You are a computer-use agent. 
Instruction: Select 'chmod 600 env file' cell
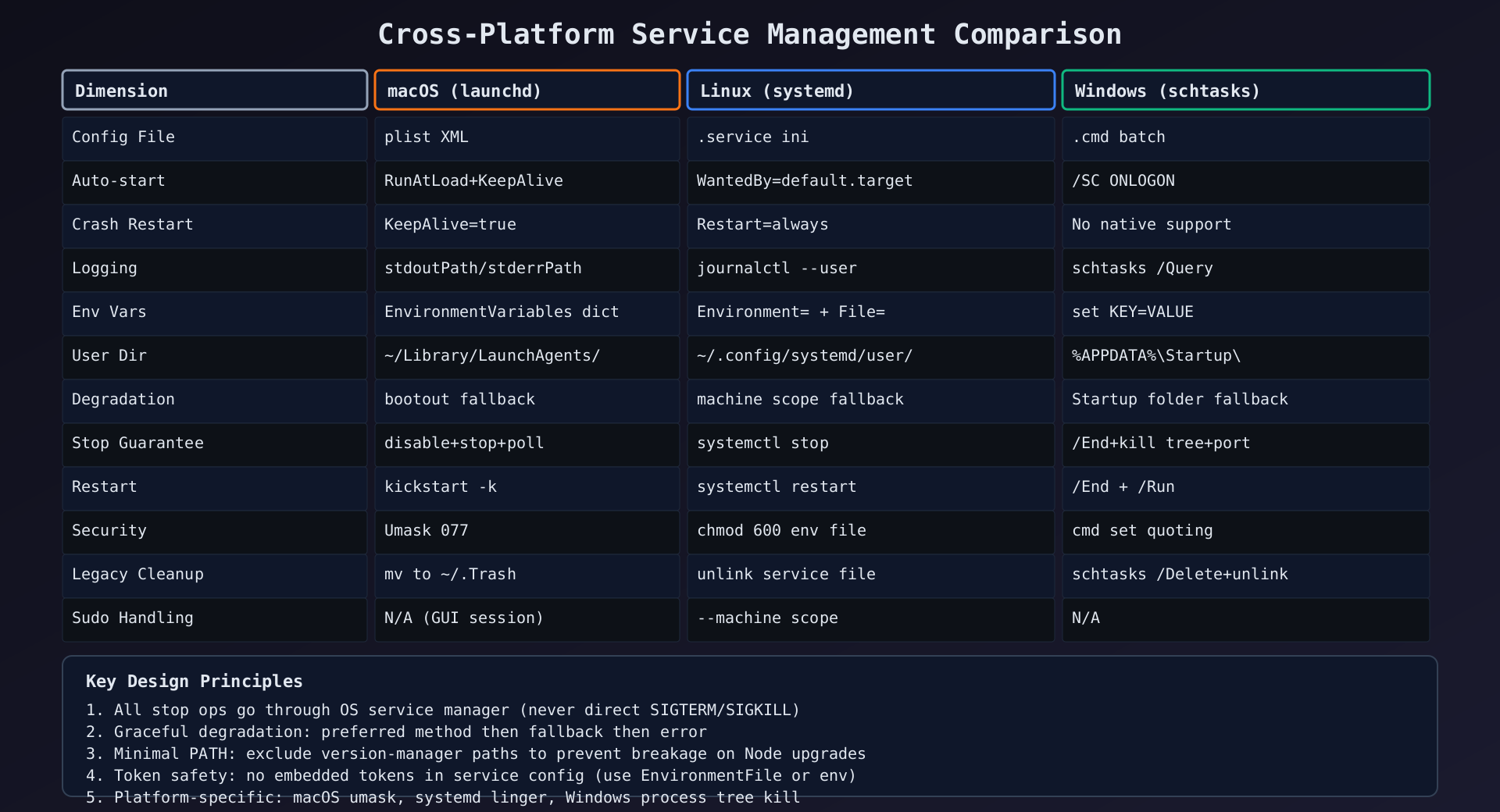[x=871, y=532]
